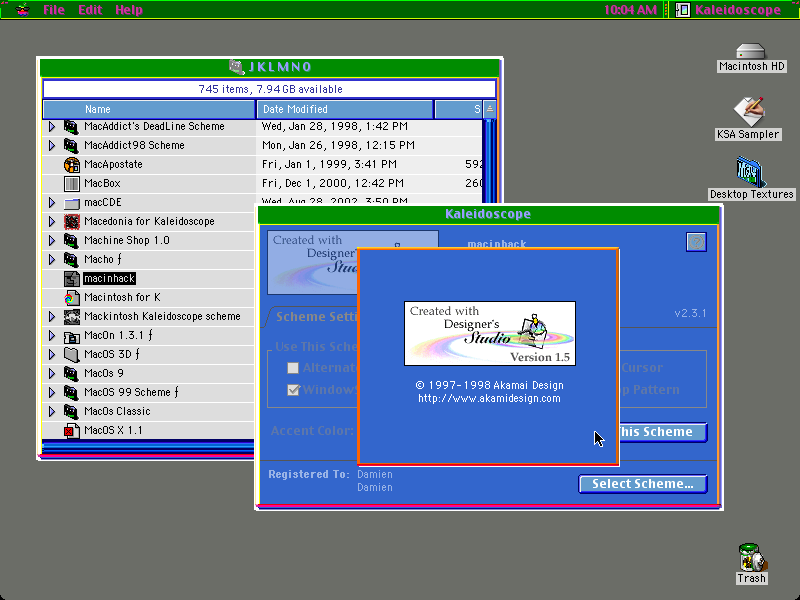Expand the macCDE folder
This screenshot has width=800, height=600.
coord(52,203)
